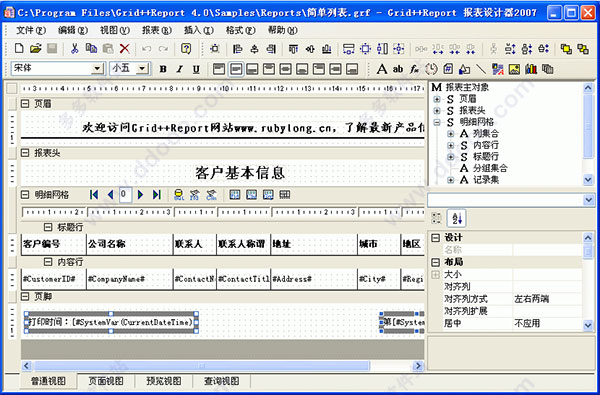600x395 pixels.
Task: Open the 报表 menu
Action: point(157,30)
